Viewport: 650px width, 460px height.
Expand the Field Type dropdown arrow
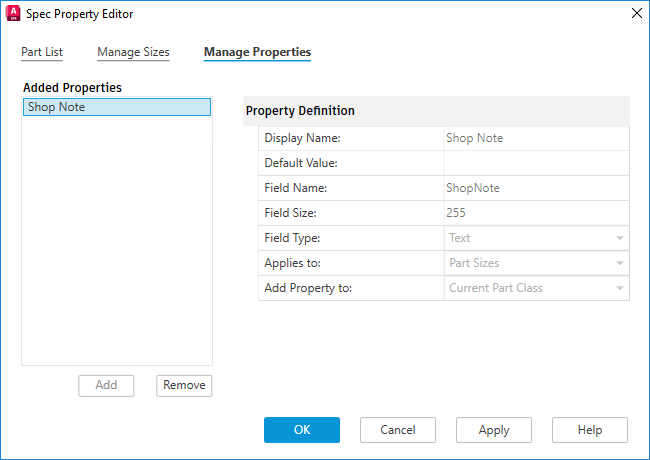[x=620, y=238]
